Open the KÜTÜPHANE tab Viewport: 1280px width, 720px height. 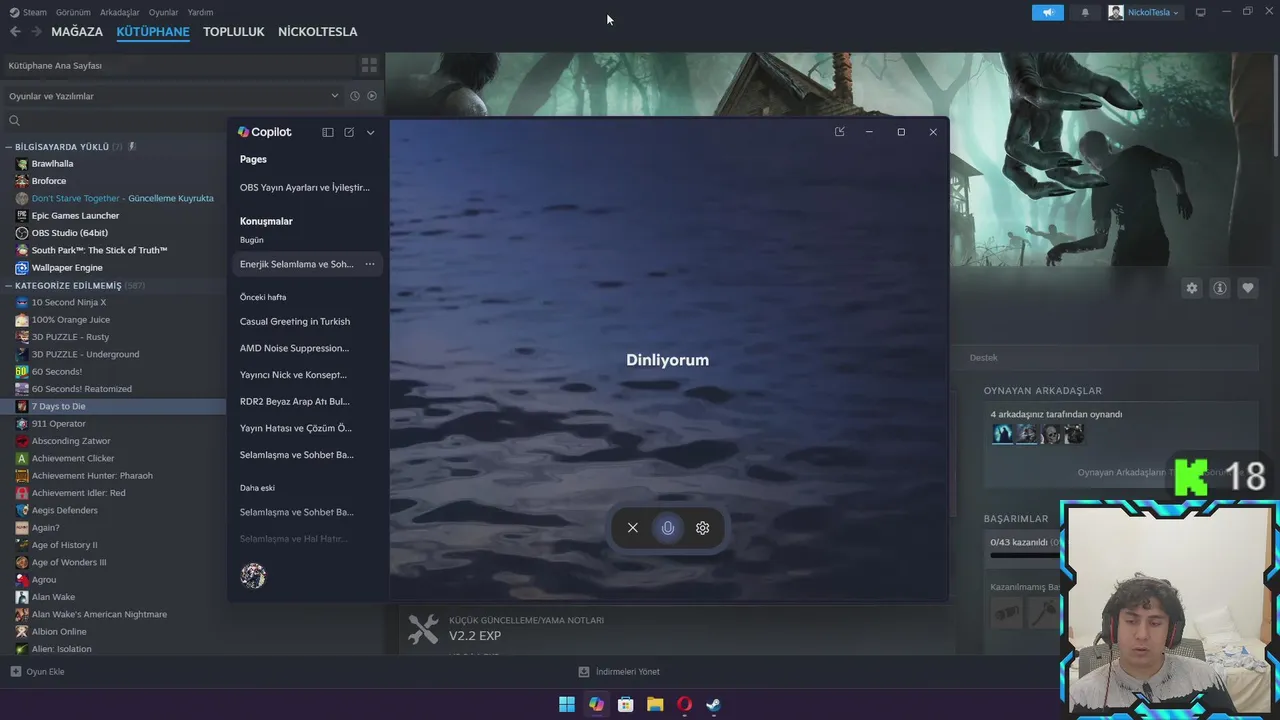[x=153, y=32]
